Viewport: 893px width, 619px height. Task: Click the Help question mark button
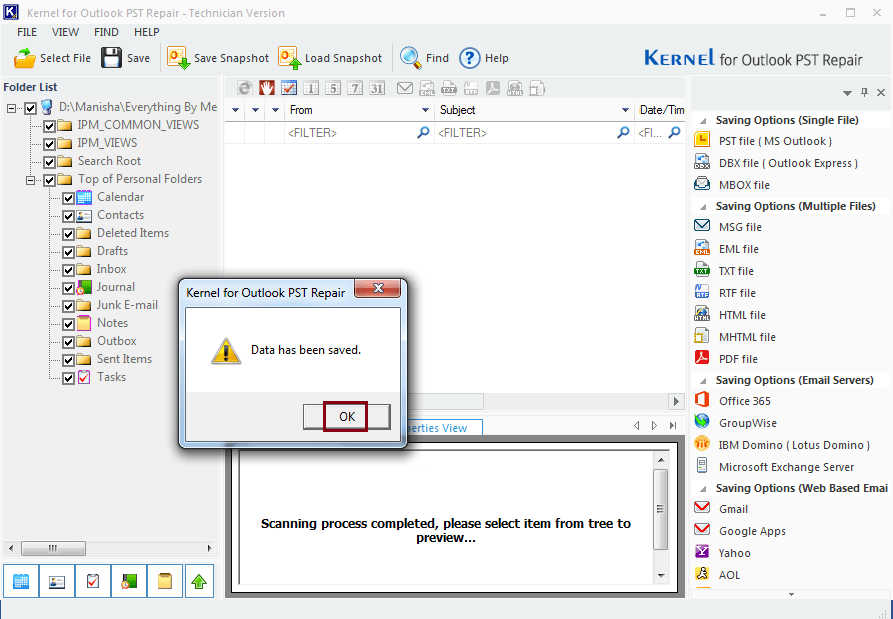pyautogui.click(x=484, y=58)
